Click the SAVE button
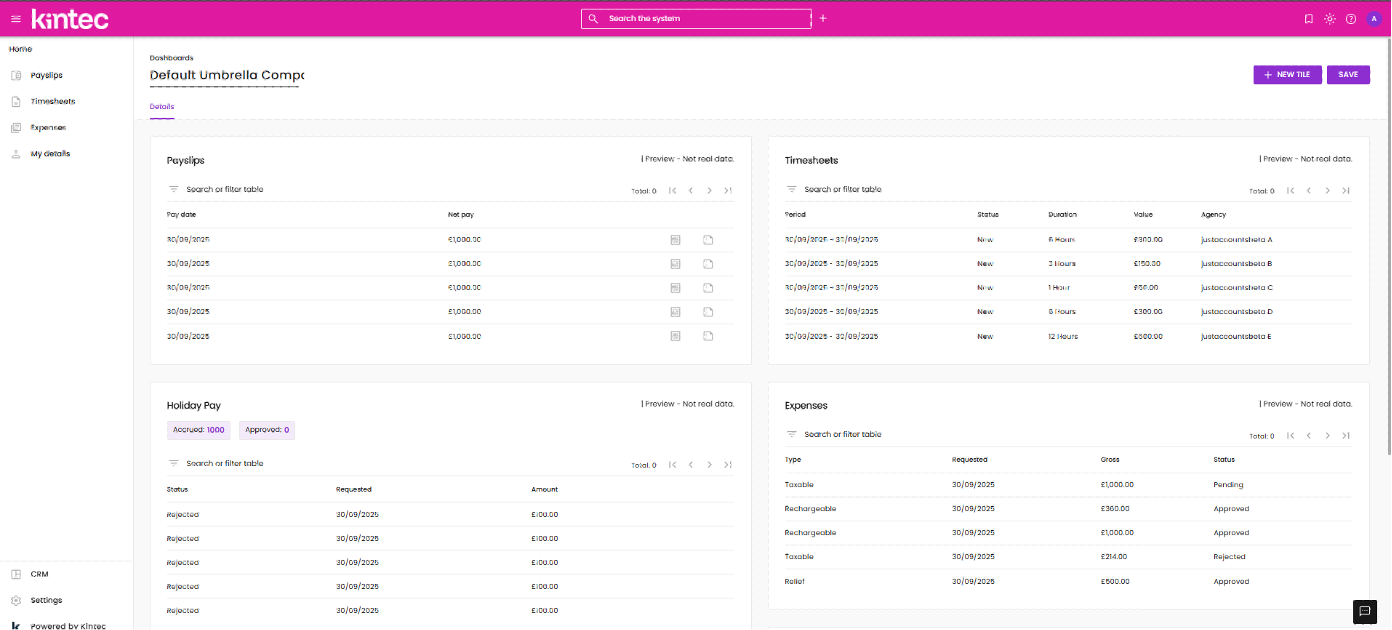The width and height of the screenshot is (1392, 630). [x=1348, y=75]
